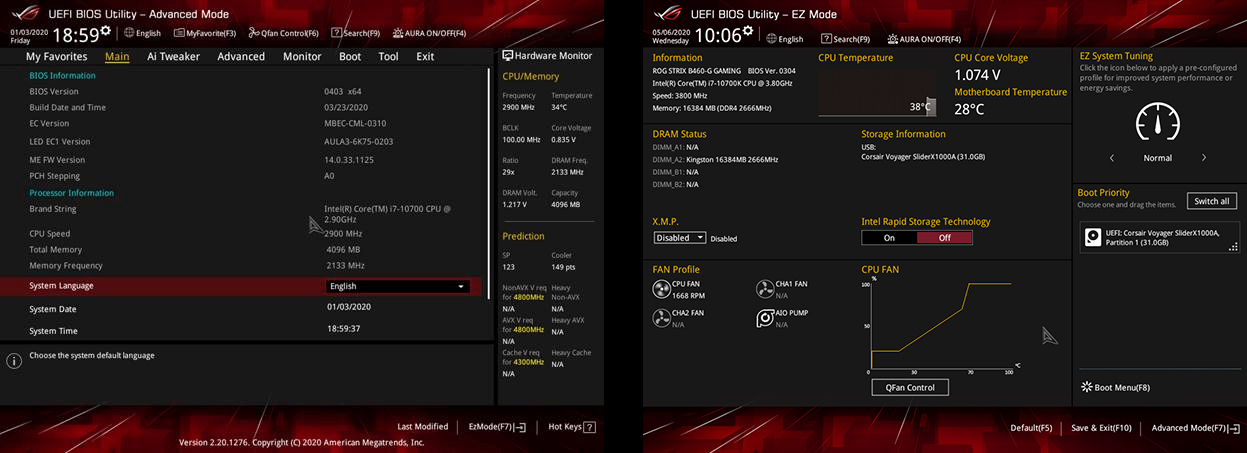Click the Hardware Monitor display icon
This screenshot has height=453, width=1247.
tap(507, 56)
